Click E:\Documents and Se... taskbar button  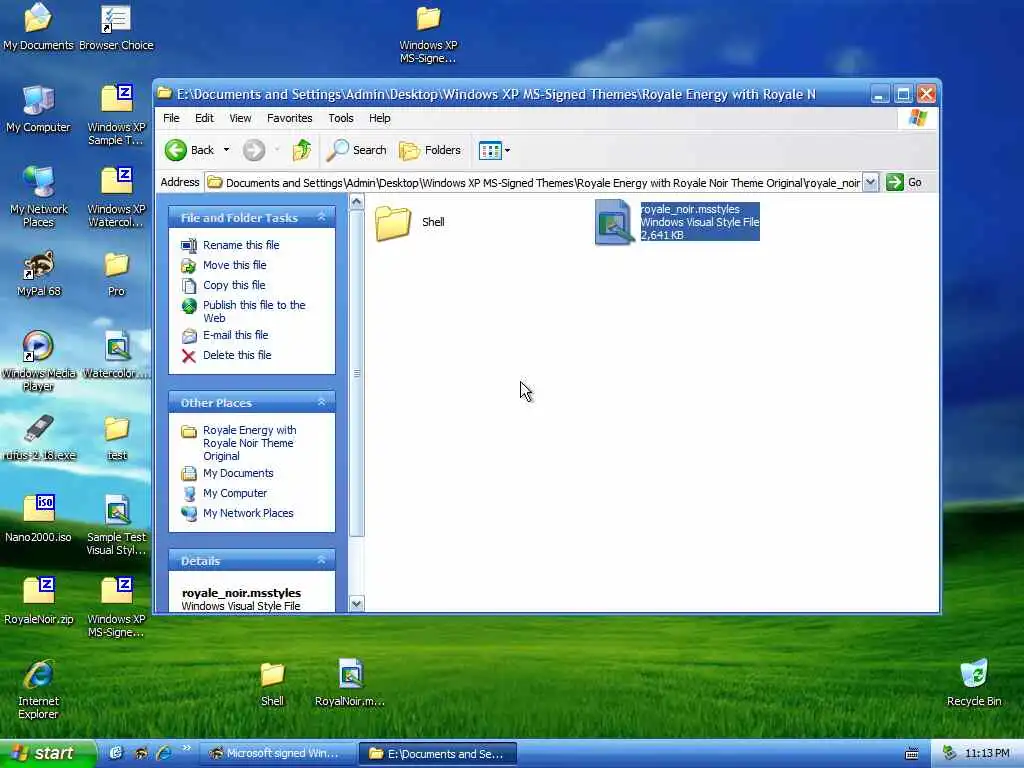438,754
